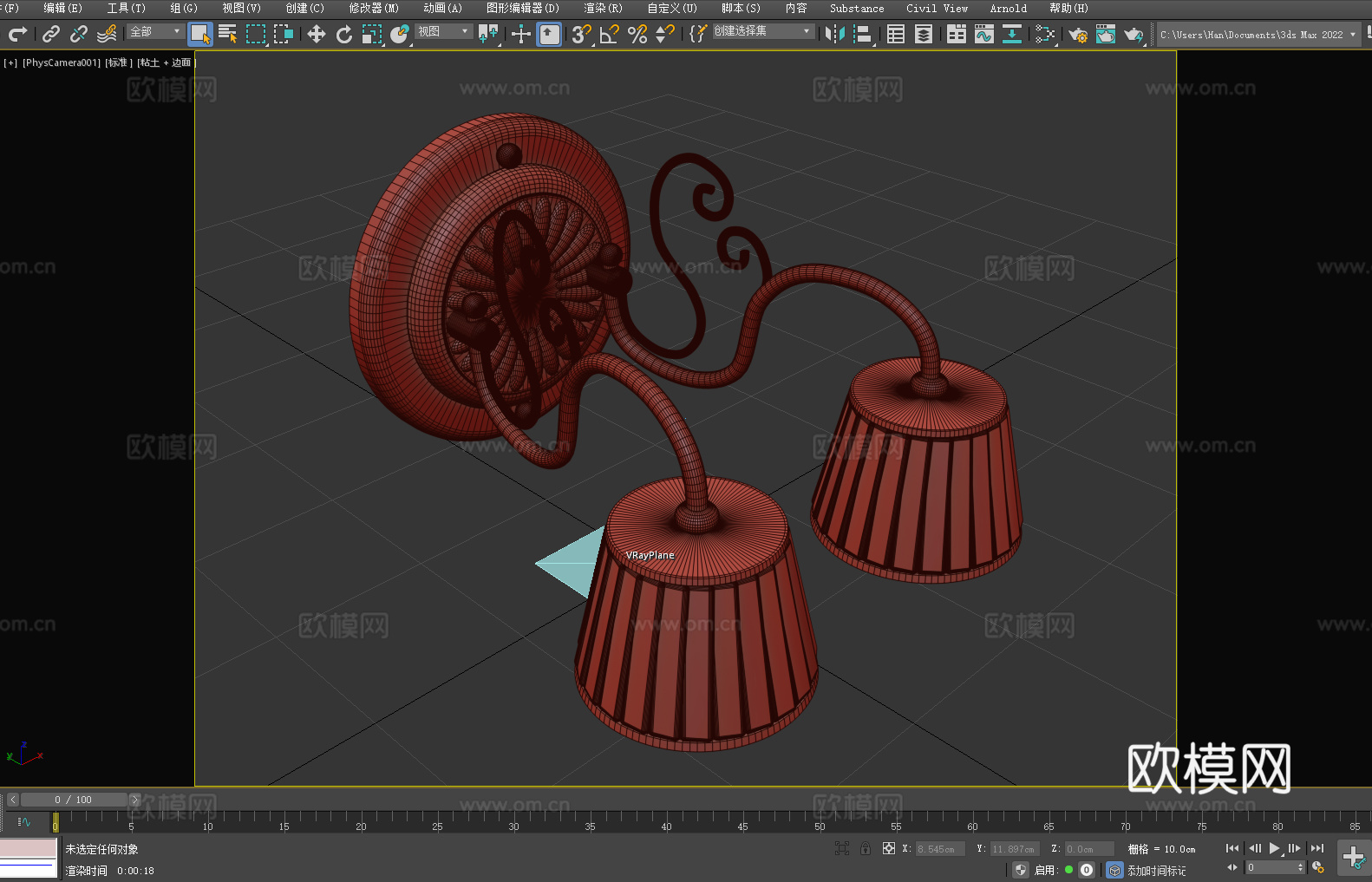Click the Z coordinate field
The height and width of the screenshot is (882, 1372).
[x=1089, y=849]
